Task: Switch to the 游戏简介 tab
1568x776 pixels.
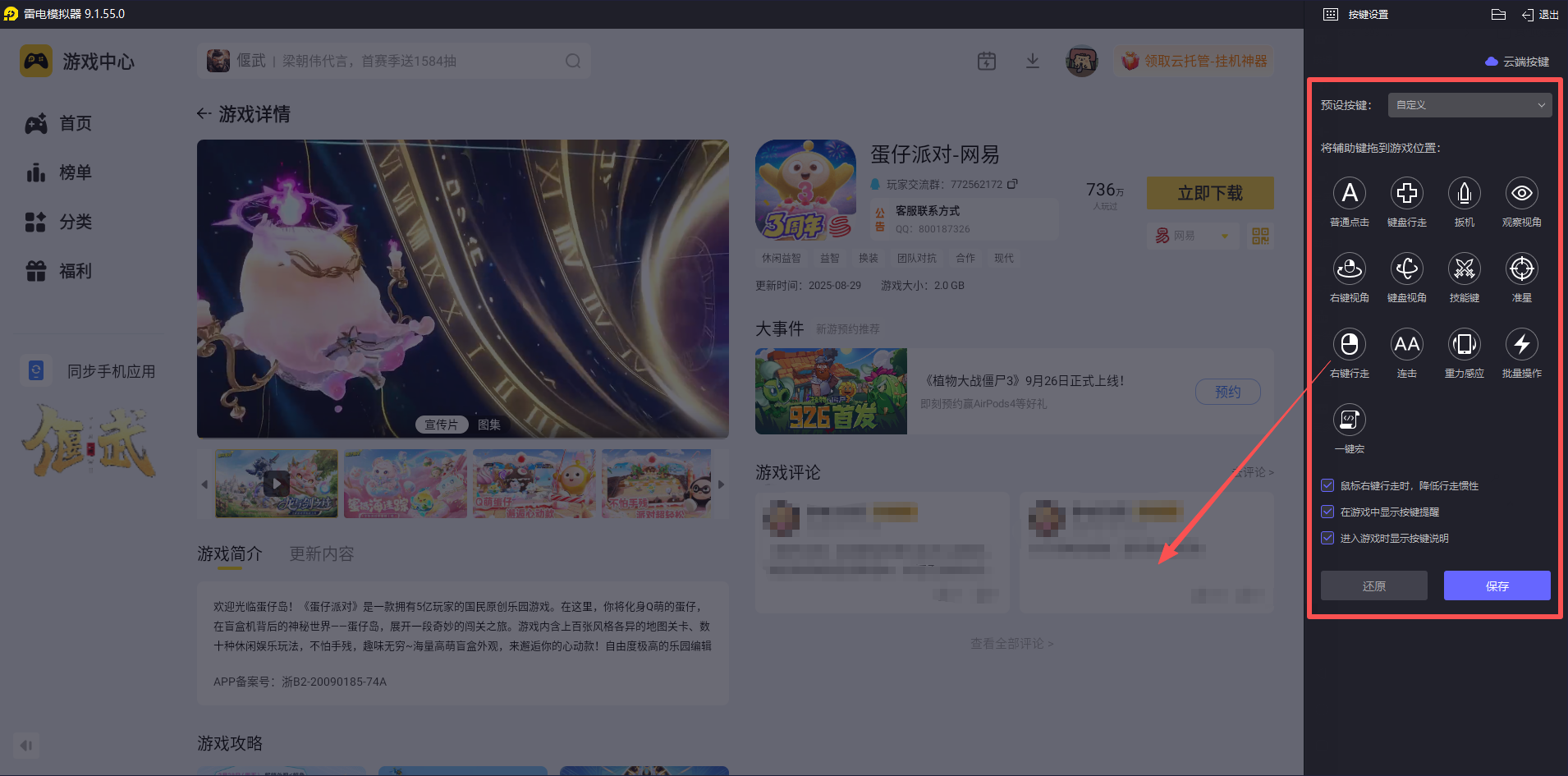Action: [230, 554]
